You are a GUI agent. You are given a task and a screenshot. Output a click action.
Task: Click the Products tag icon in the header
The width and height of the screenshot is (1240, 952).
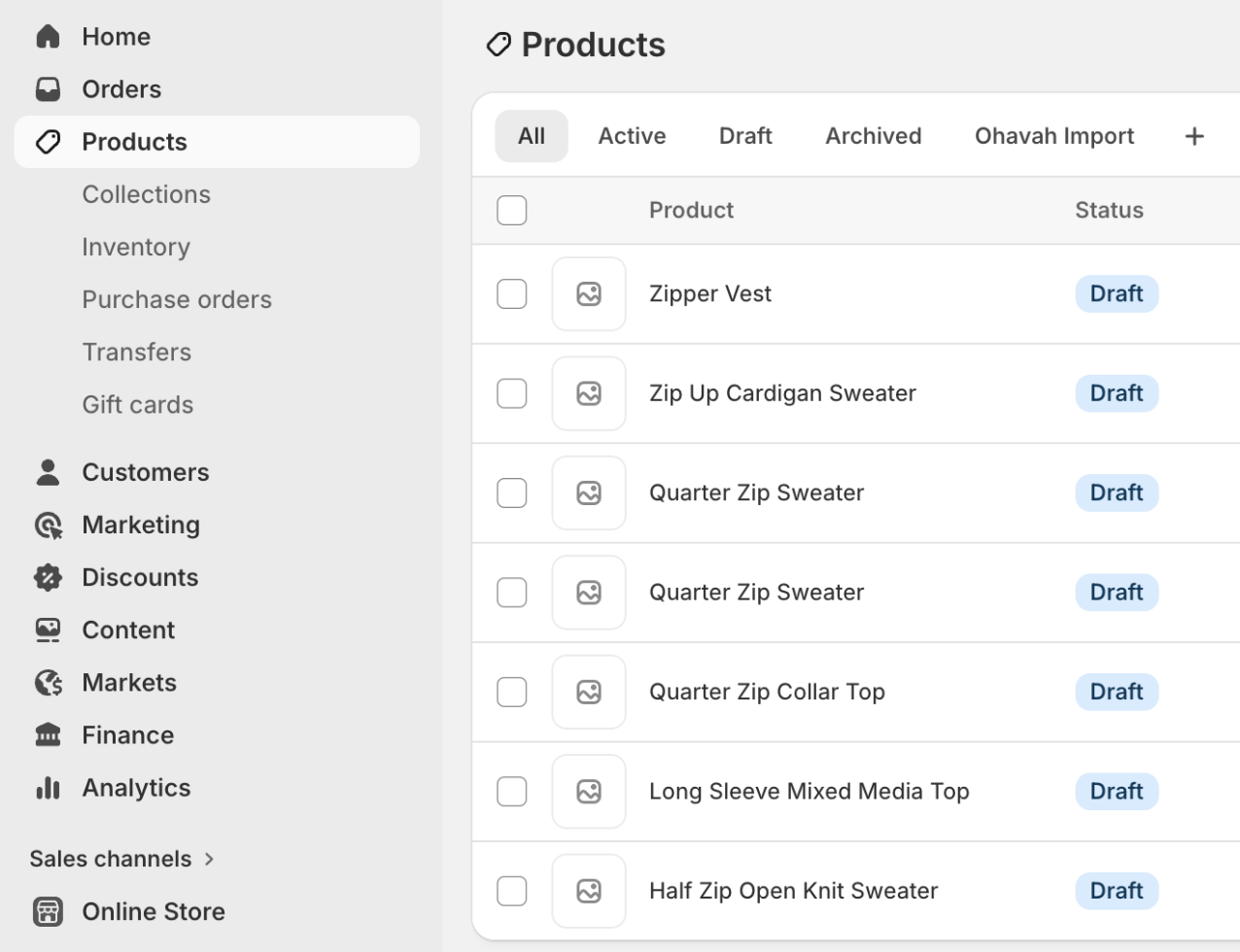pos(499,43)
